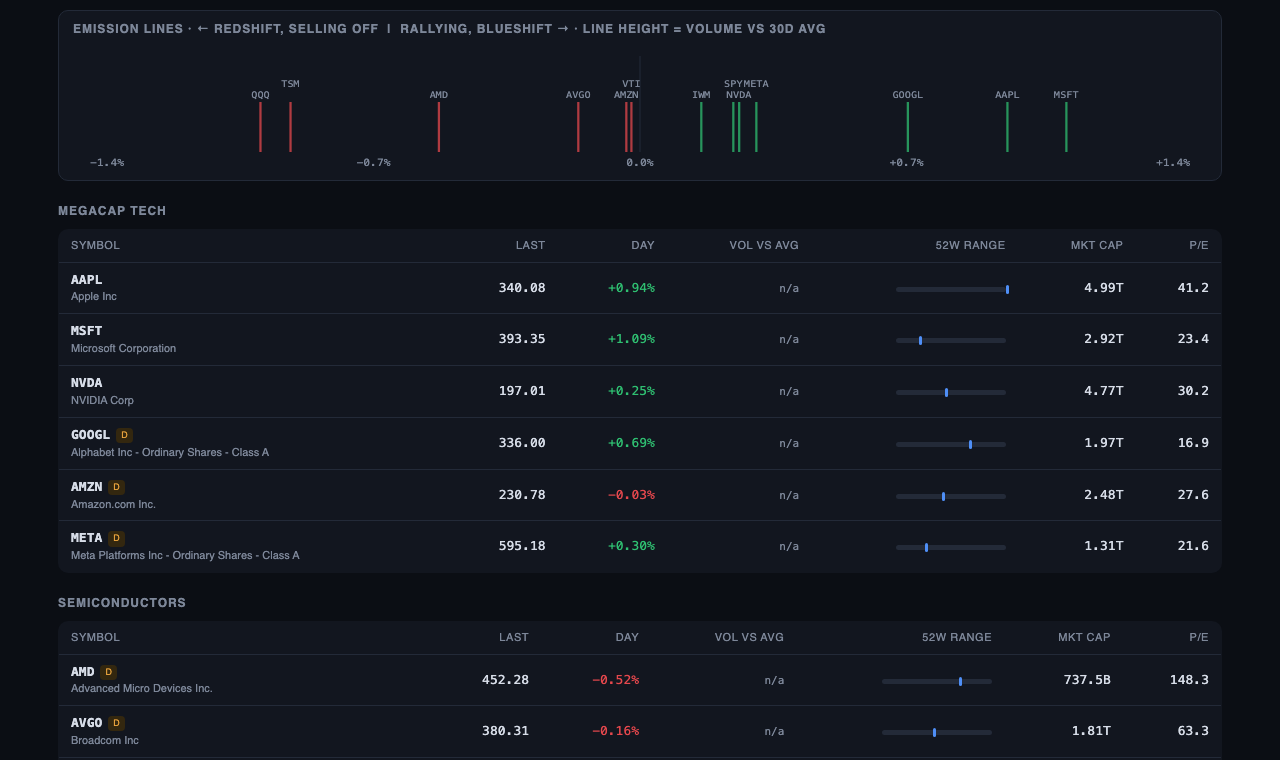Click the MEGACAP TECH section heading
Image resolution: width=1280 pixels, height=760 pixels.
112,211
